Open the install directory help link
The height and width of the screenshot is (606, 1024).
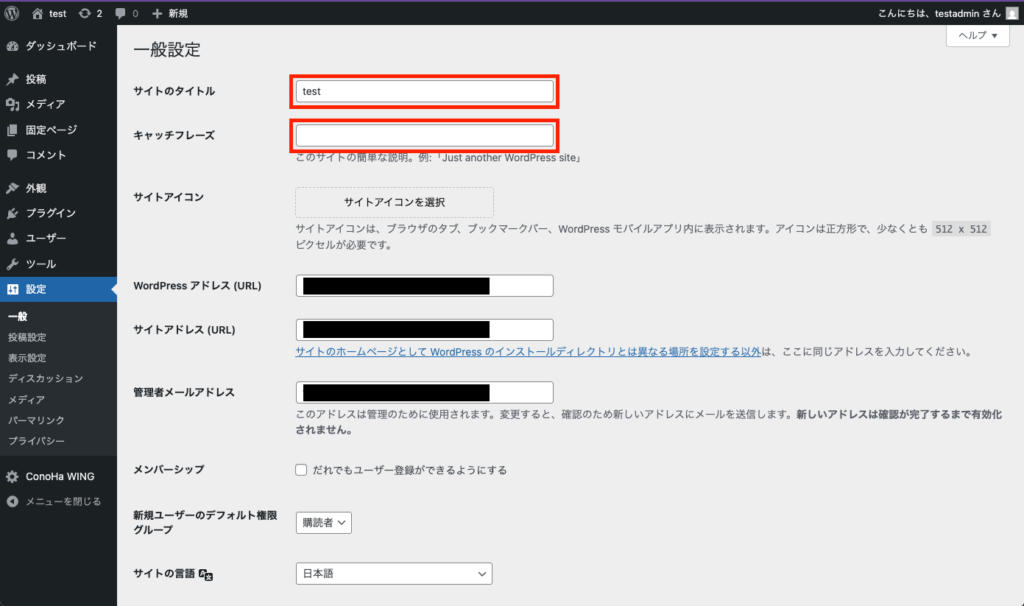coord(528,351)
